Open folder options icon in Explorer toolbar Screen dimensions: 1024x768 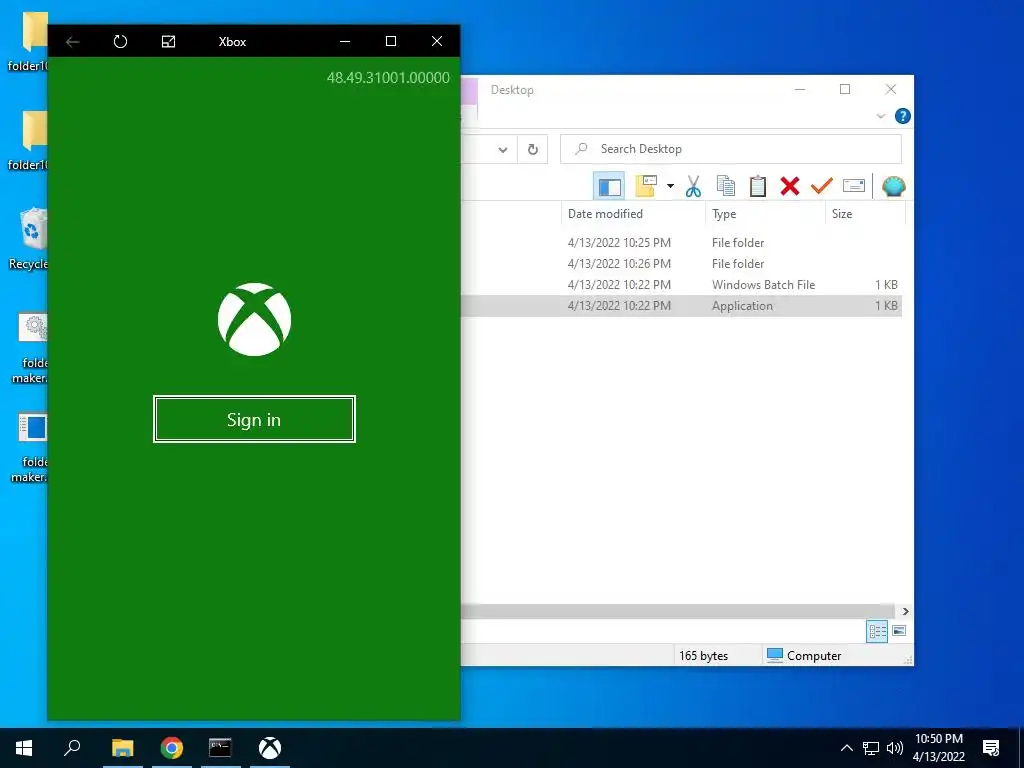(x=646, y=186)
